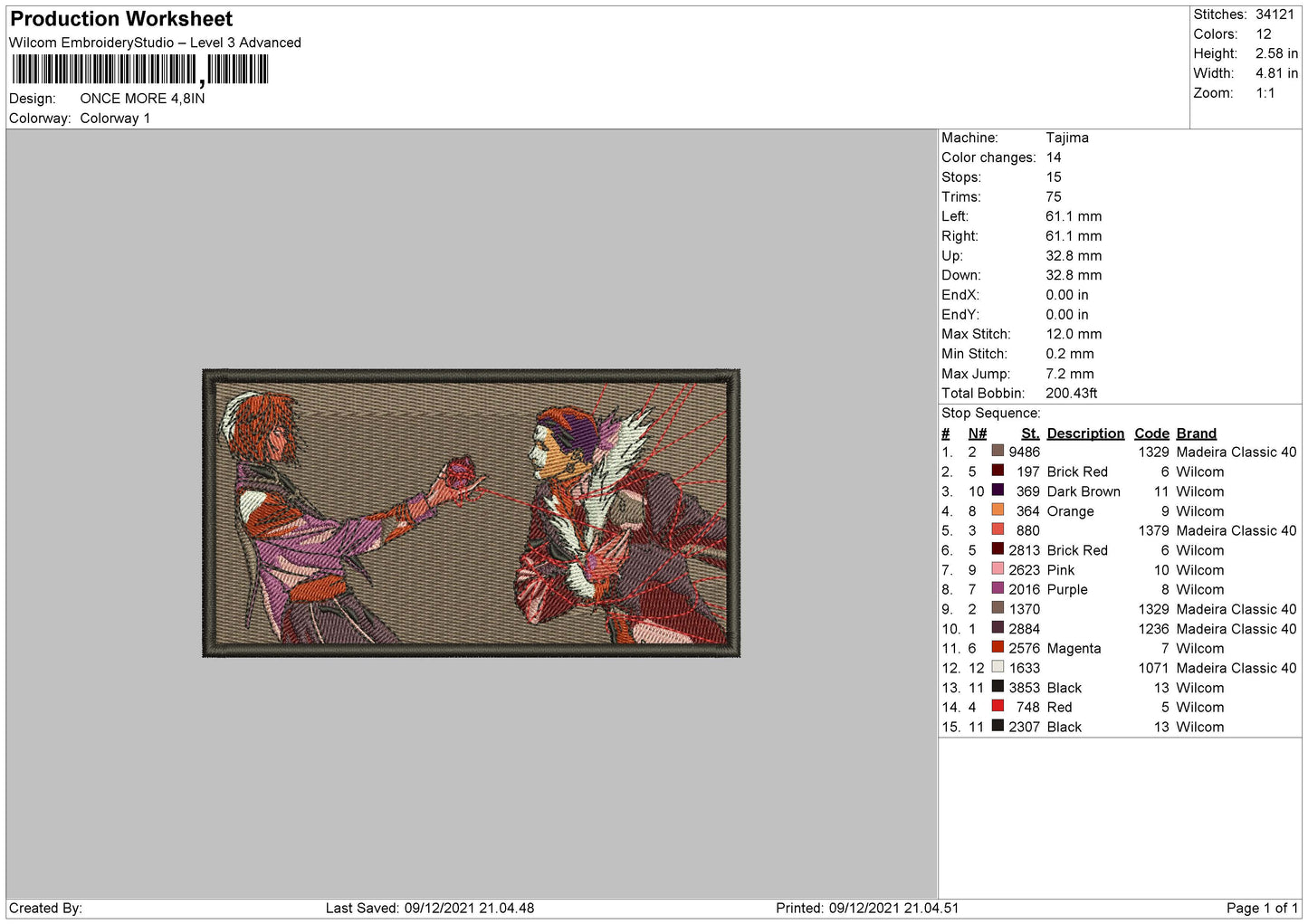Select the swatch for stop 9

point(998,609)
